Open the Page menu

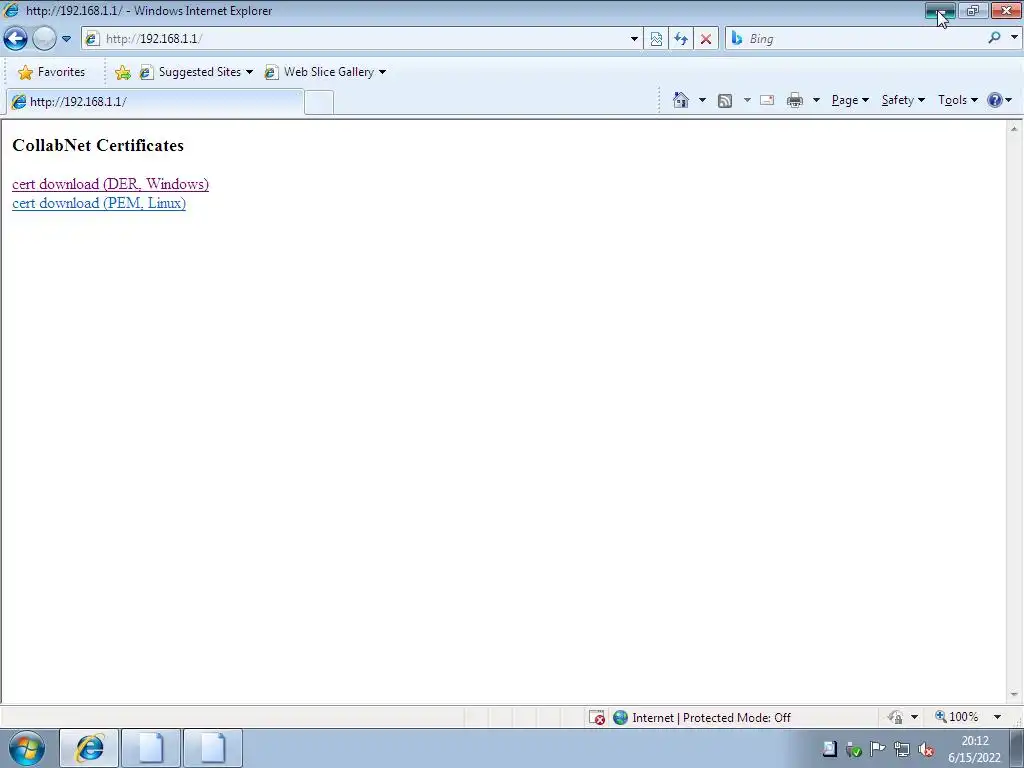850,100
